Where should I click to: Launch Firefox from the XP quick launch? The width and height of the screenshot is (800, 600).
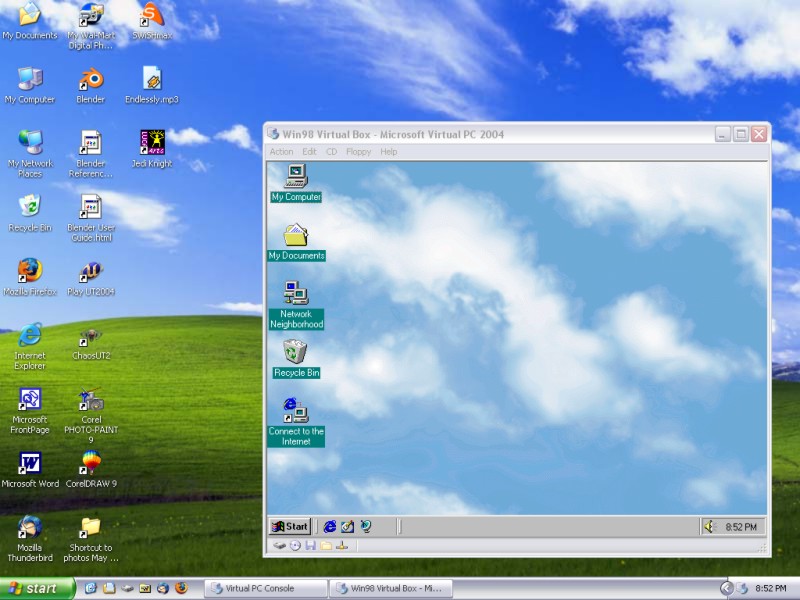click(x=181, y=588)
